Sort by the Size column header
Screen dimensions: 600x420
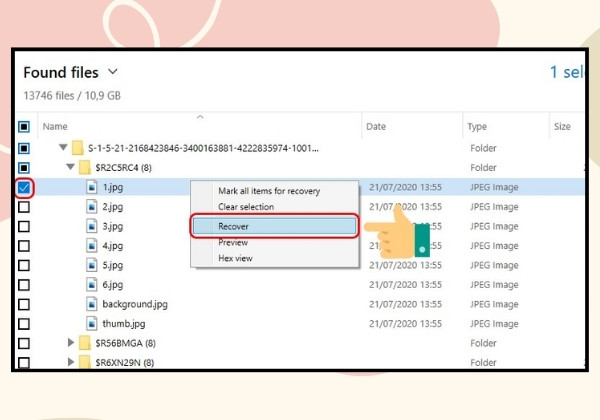click(562, 127)
